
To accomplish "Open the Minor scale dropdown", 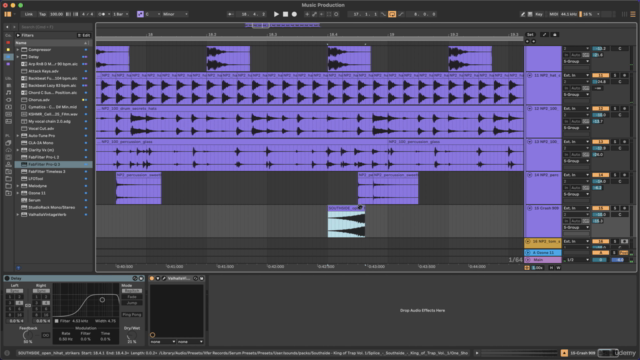I will point(175,14).
